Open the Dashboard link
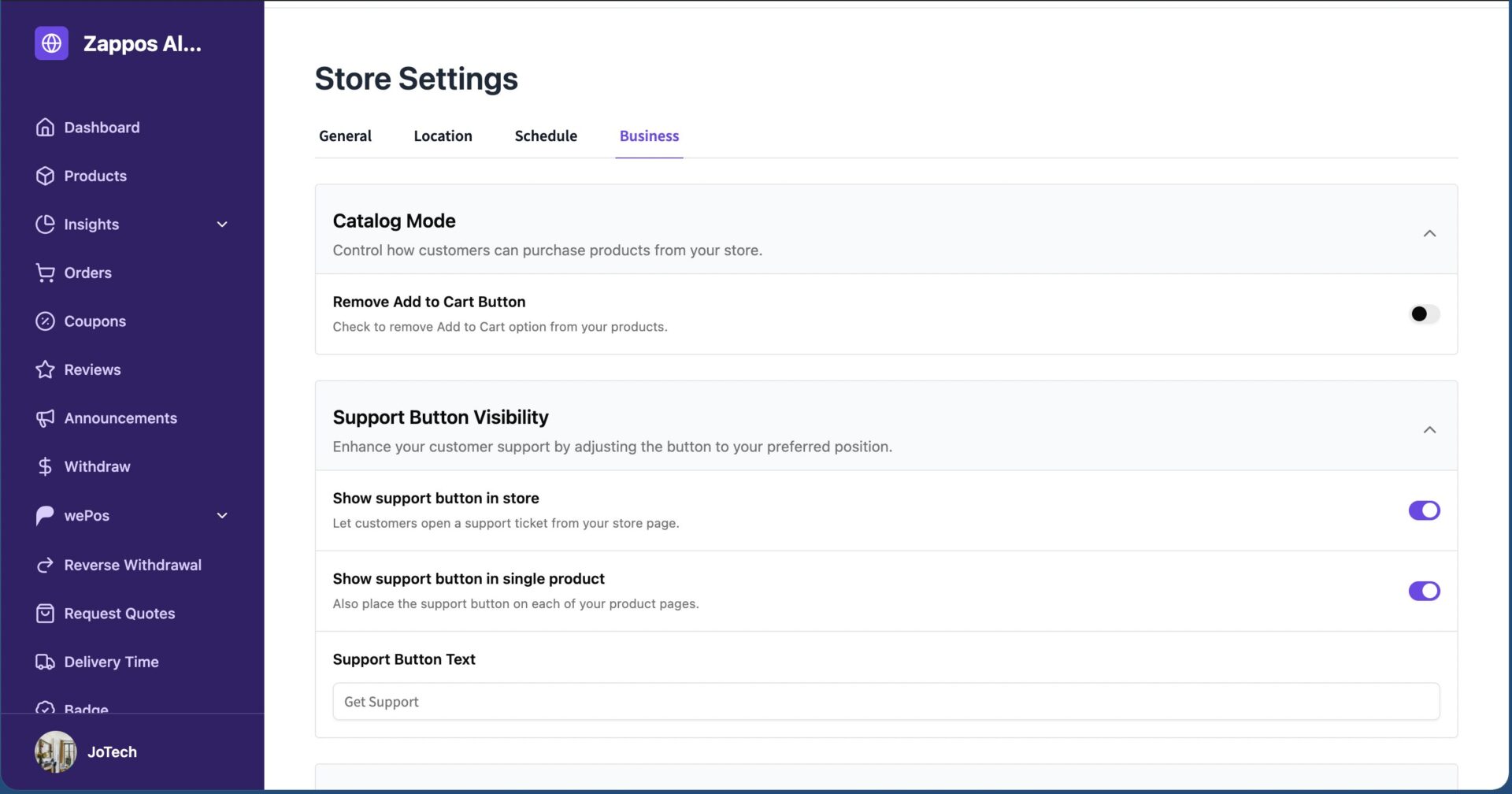This screenshot has height=794, width=1512. (102, 127)
